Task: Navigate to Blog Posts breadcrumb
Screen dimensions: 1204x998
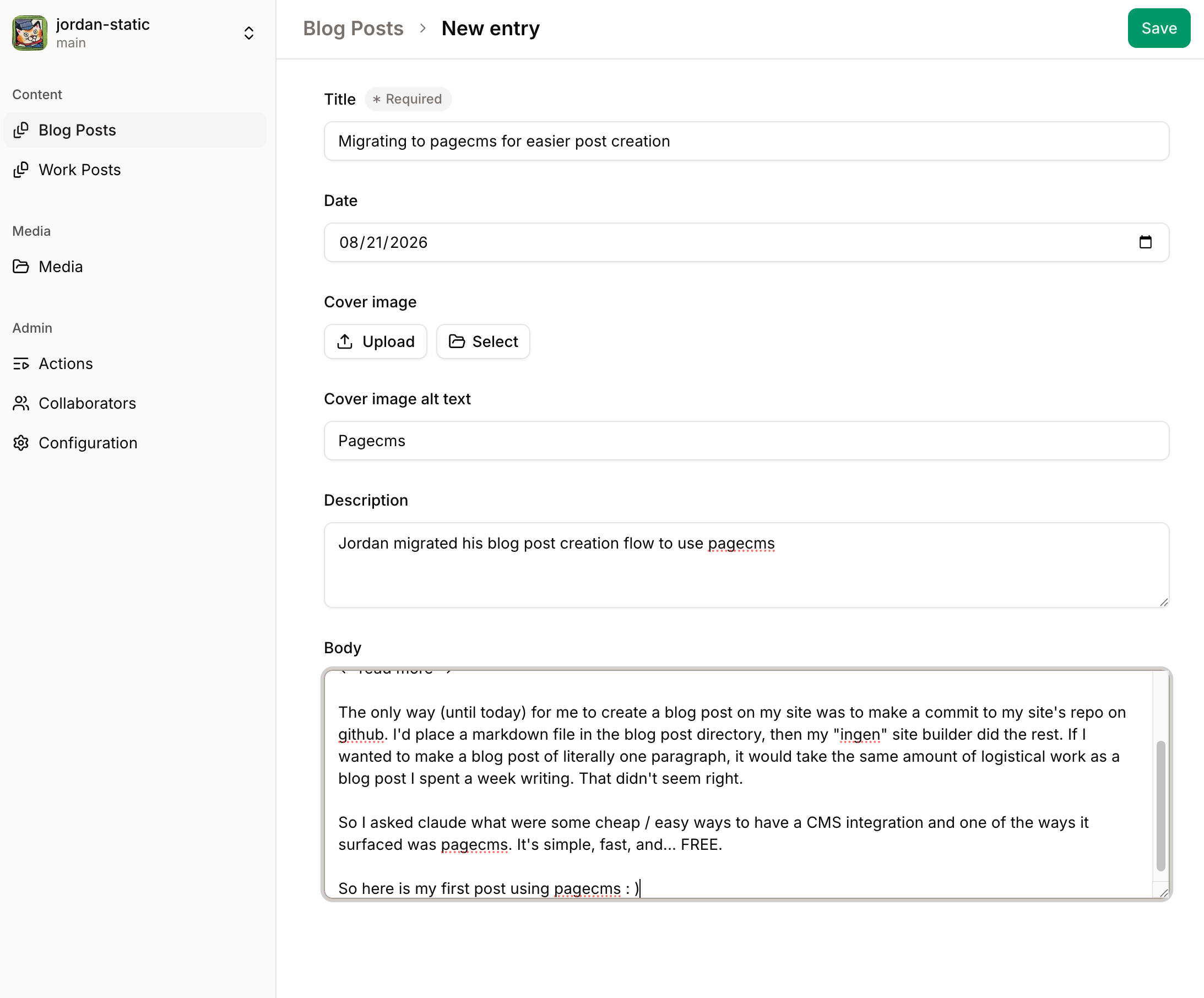Action: click(x=353, y=28)
